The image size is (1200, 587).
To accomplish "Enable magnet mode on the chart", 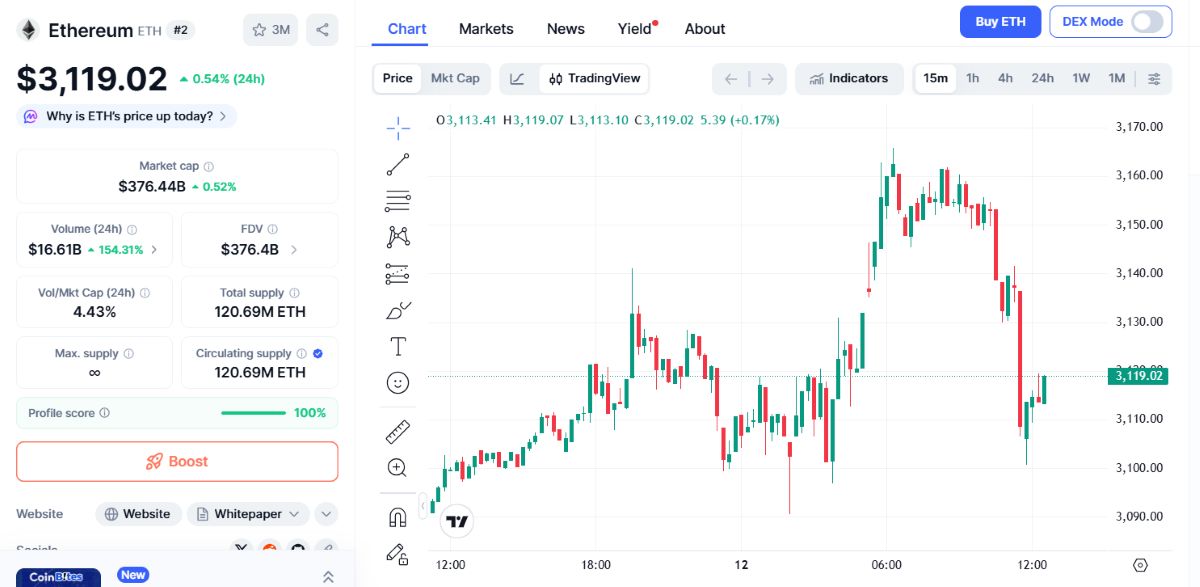I will pyautogui.click(x=397, y=517).
